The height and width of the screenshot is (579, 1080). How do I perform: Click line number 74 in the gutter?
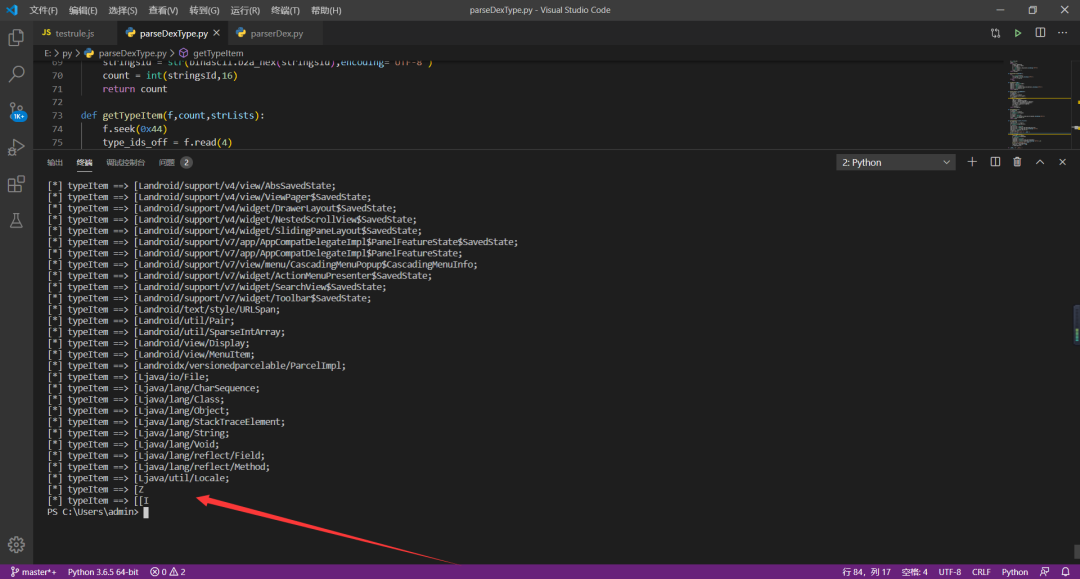pyautogui.click(x=57, y=129)
